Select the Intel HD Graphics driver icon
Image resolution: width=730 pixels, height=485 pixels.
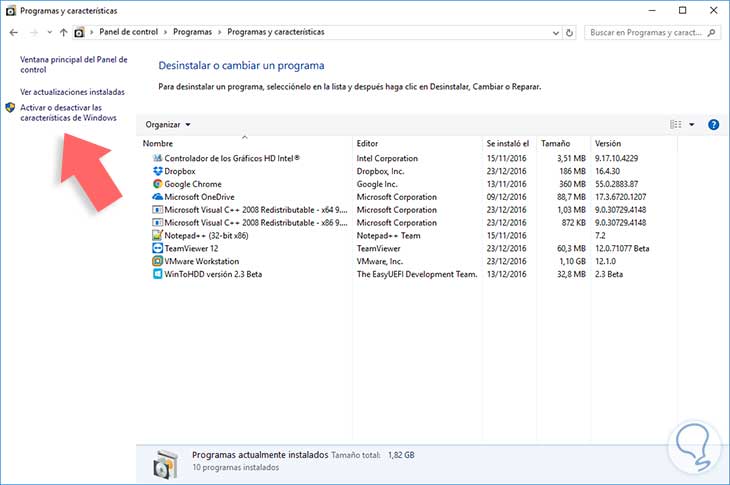pyautogui.click(x=157, y=158)
